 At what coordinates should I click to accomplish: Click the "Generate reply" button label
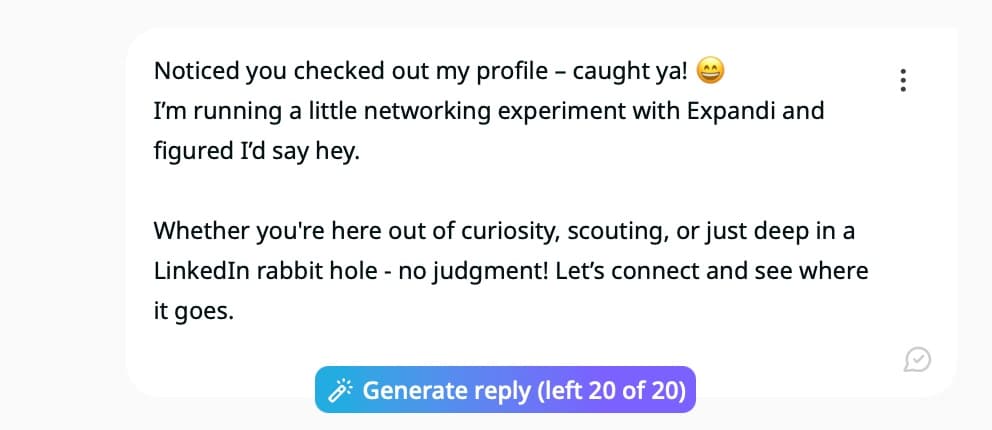point(447,391)
